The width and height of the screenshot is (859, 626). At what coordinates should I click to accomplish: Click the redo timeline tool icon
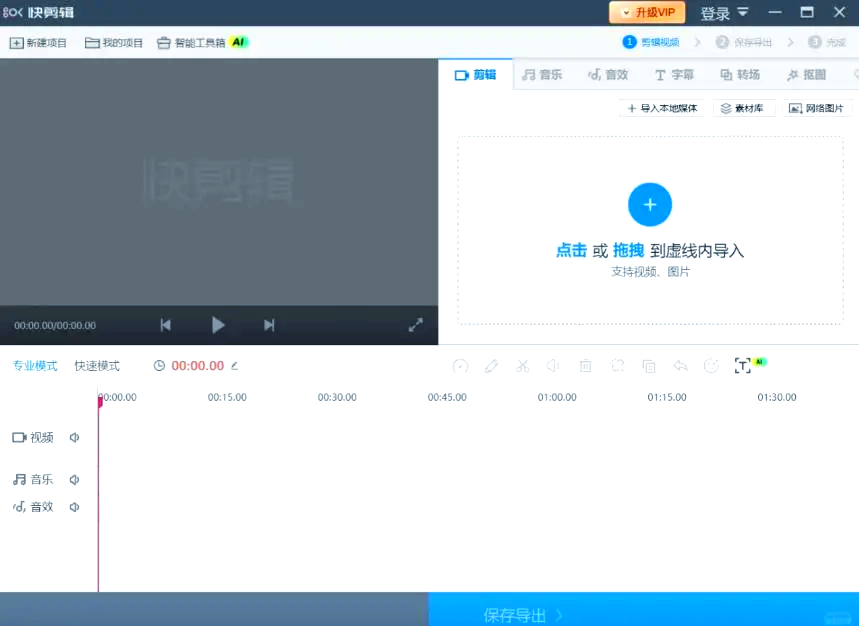[x=711, y=366]
